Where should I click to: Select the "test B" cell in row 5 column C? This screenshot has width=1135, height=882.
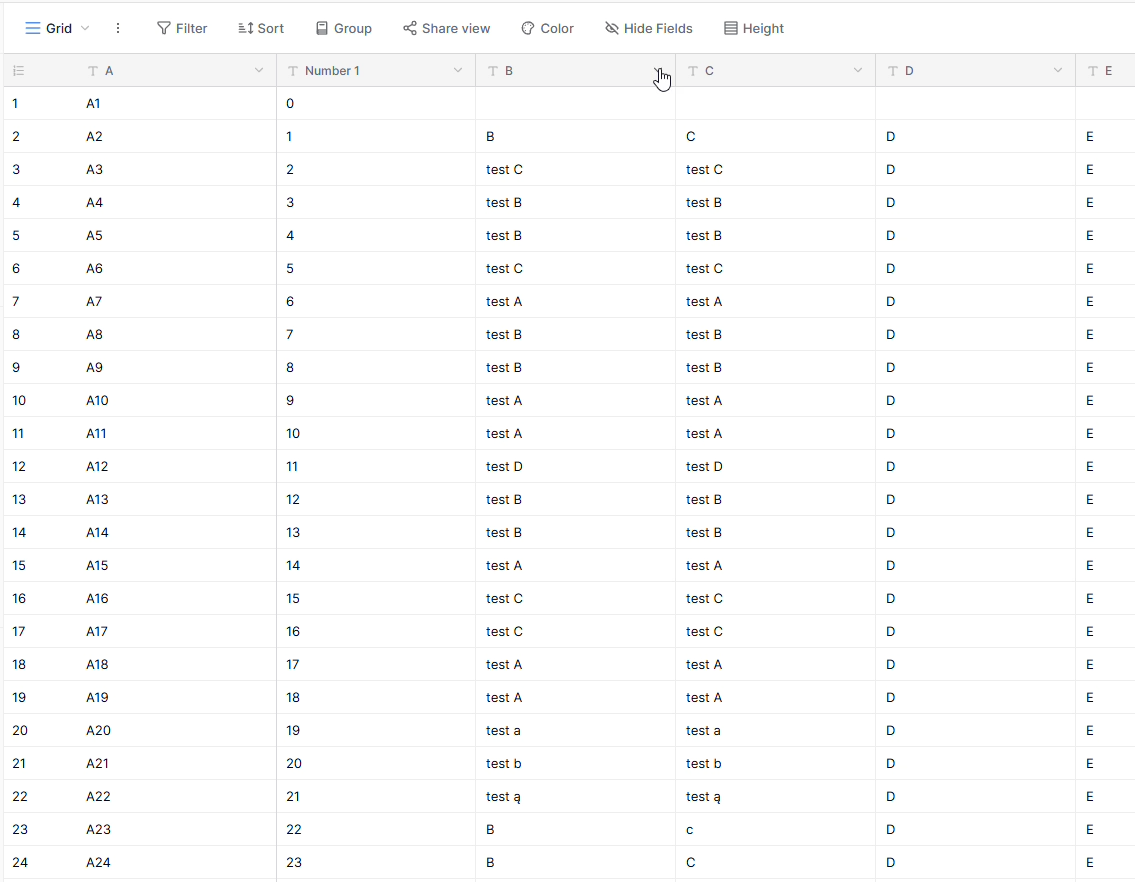(x=775, y=235)
